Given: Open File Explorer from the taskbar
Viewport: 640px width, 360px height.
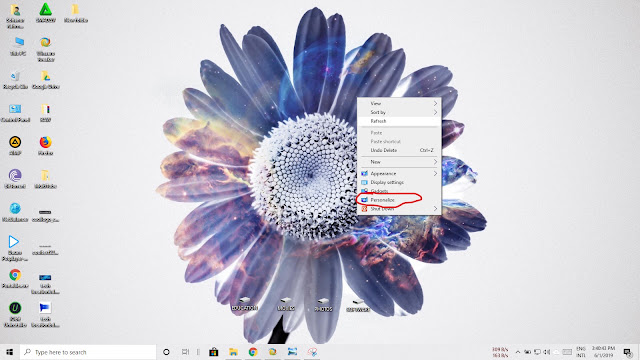Looking at the screenshot, I should (233, 352).
